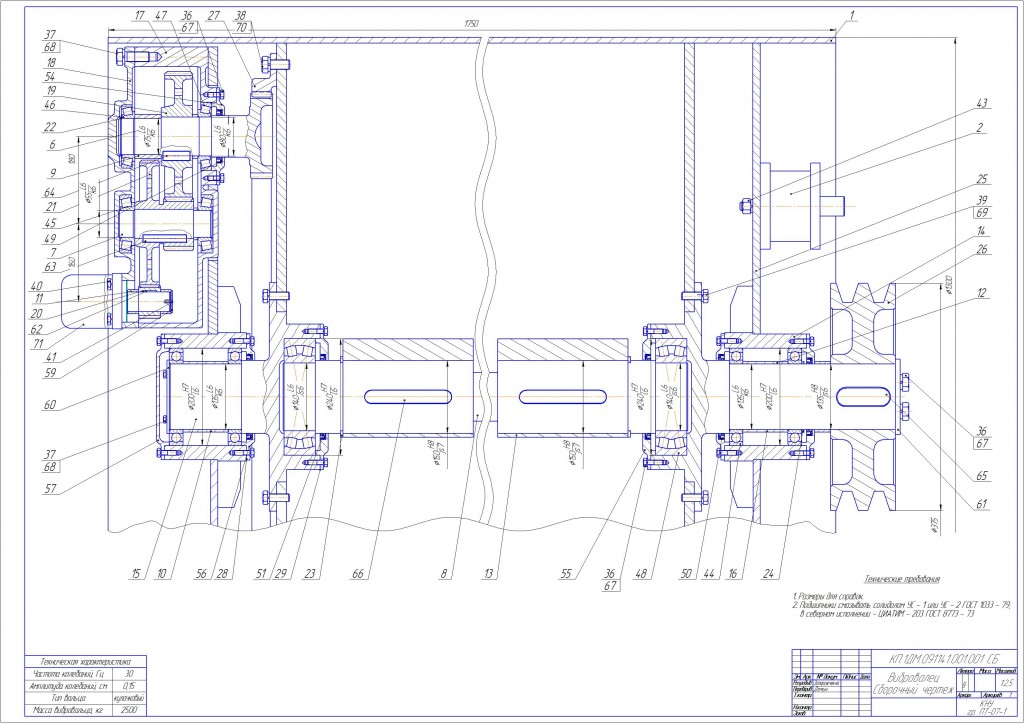Select part callout number 24
The image size is (1024, 723).
[x=769, y=574]
